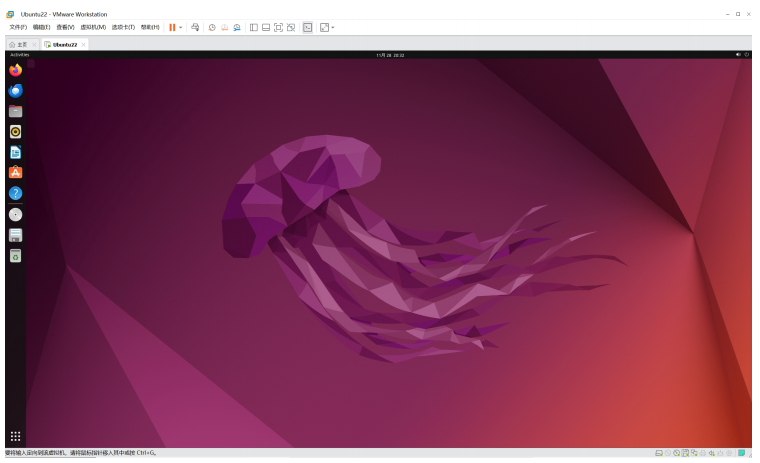Open the Ubuntu Activities overview
760x463 pixels.
(20, 55)
